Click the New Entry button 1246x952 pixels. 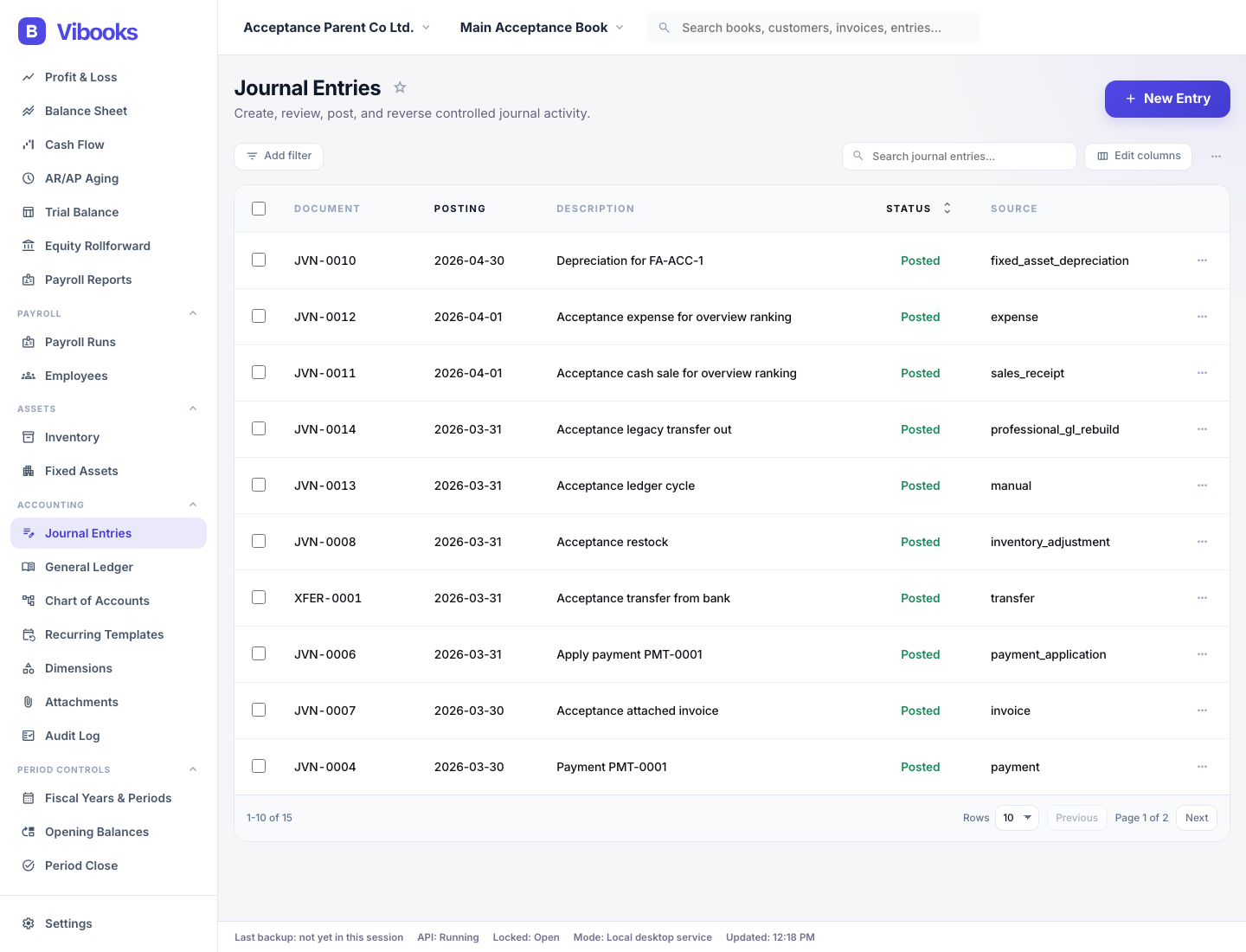click(1166, 99)
